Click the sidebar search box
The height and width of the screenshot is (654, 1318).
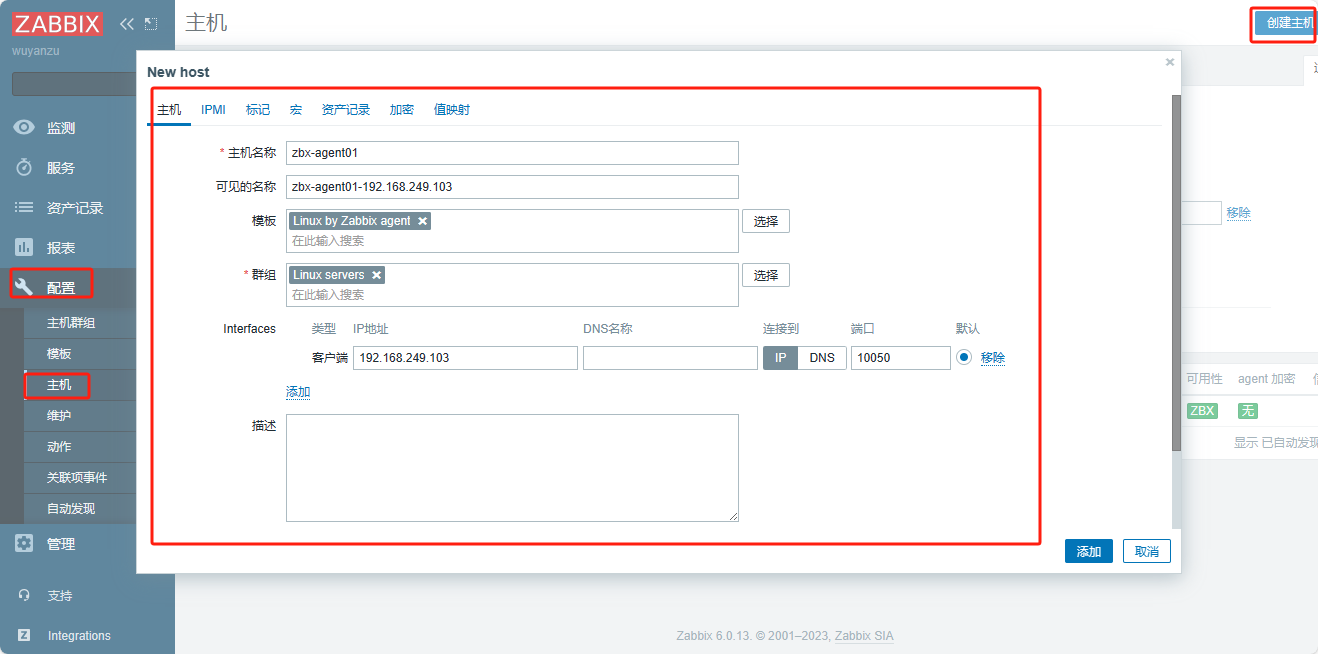coord(74,84)
